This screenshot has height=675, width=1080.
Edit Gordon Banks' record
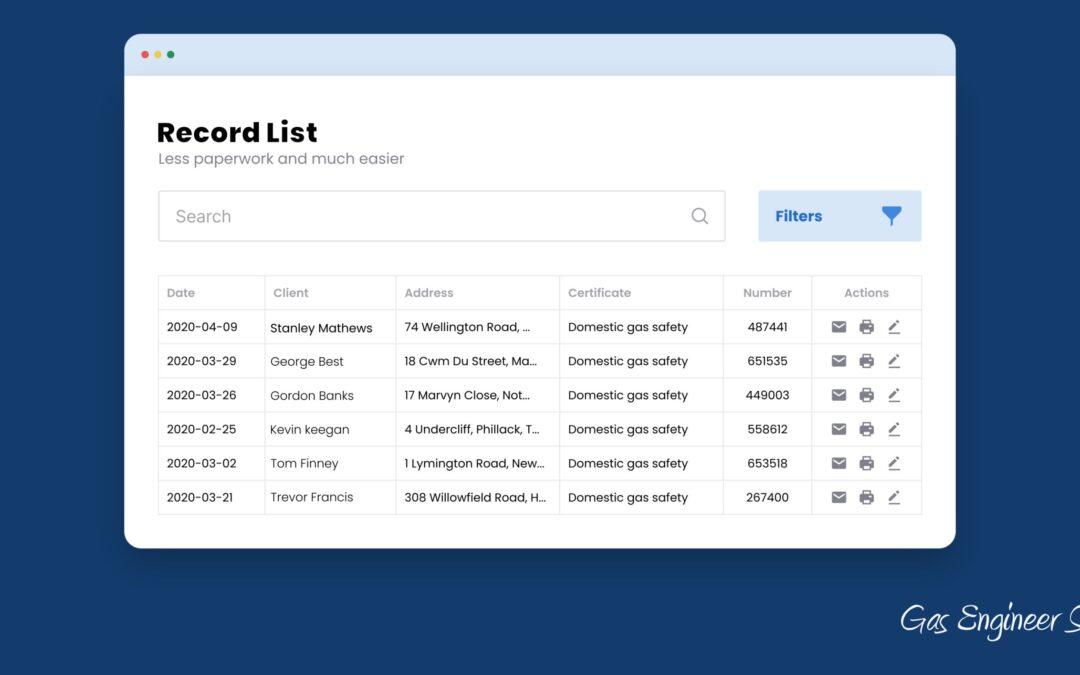click(x=894, y=395)
